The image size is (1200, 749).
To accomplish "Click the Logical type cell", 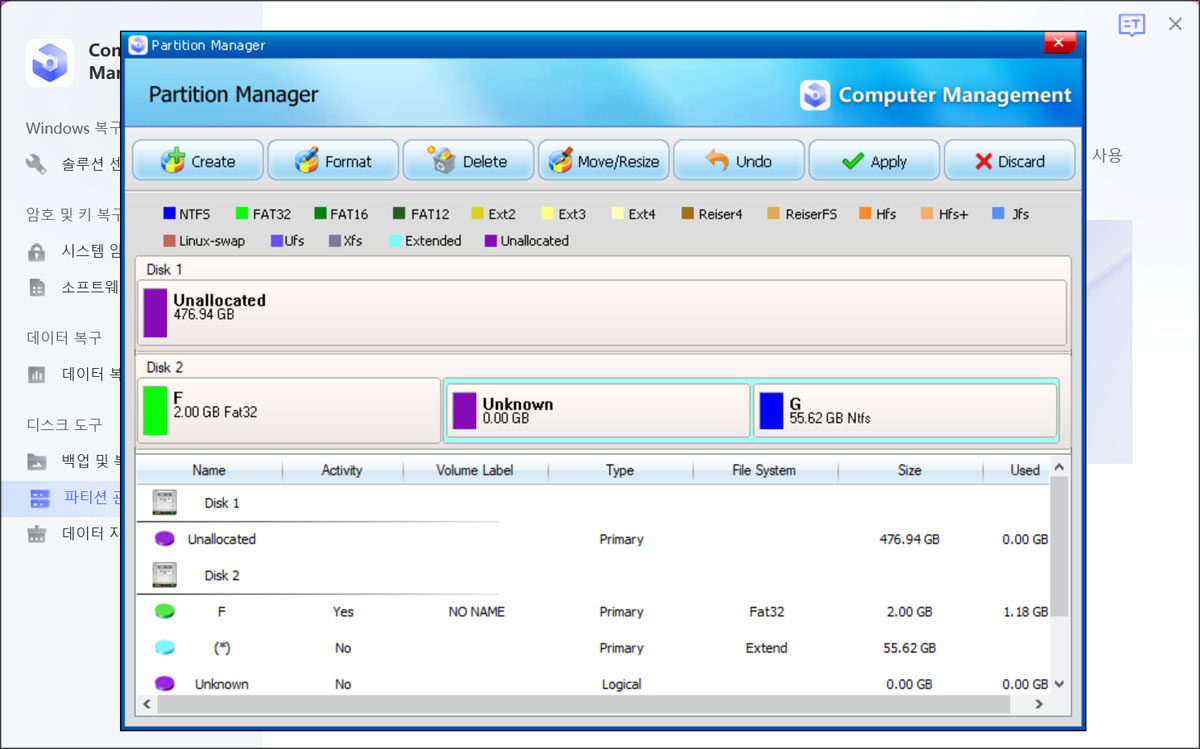I will (x=621, y=684).
